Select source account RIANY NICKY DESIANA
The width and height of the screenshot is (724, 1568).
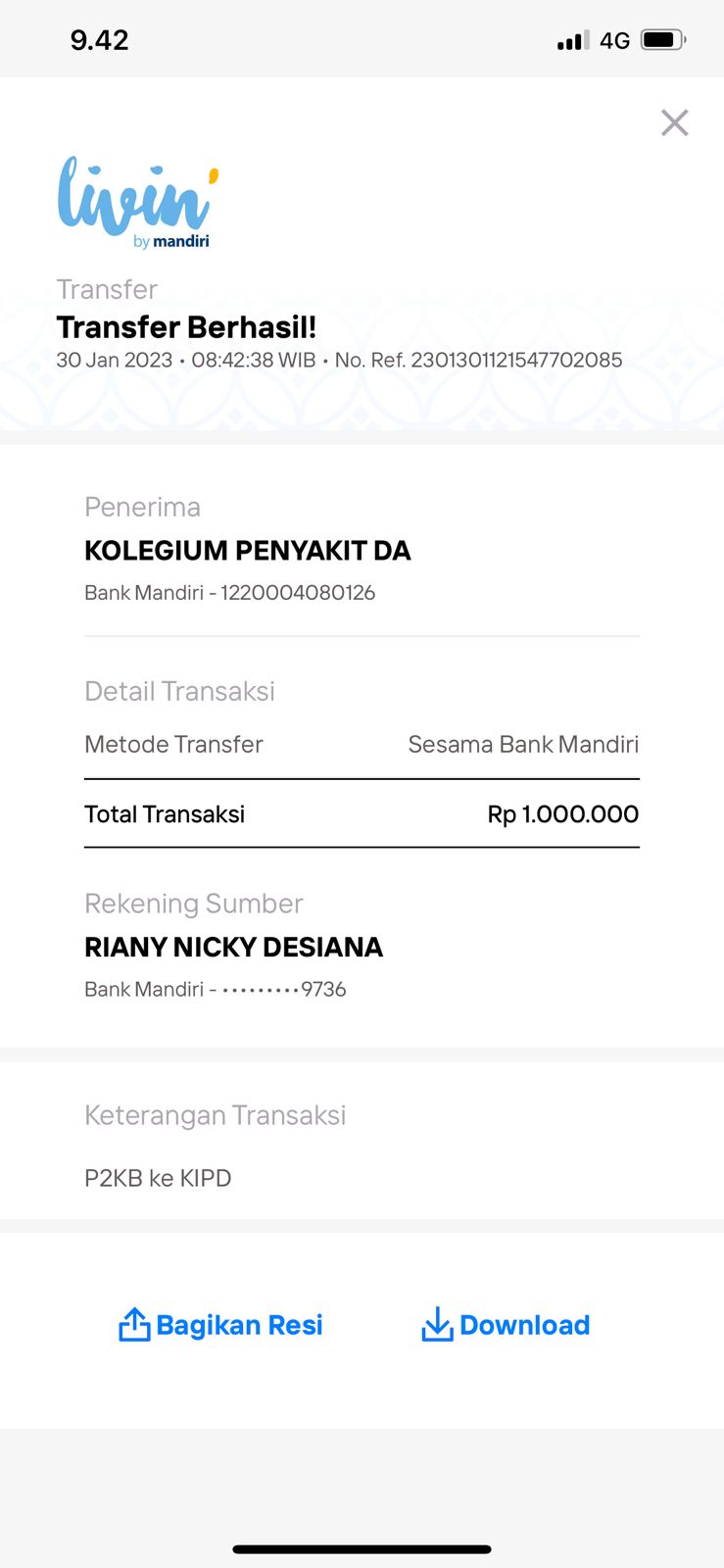(x=233, y=947)
